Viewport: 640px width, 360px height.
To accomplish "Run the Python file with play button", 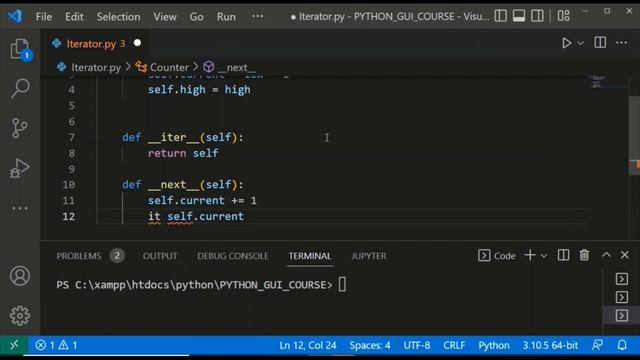I will pos(566,43).
